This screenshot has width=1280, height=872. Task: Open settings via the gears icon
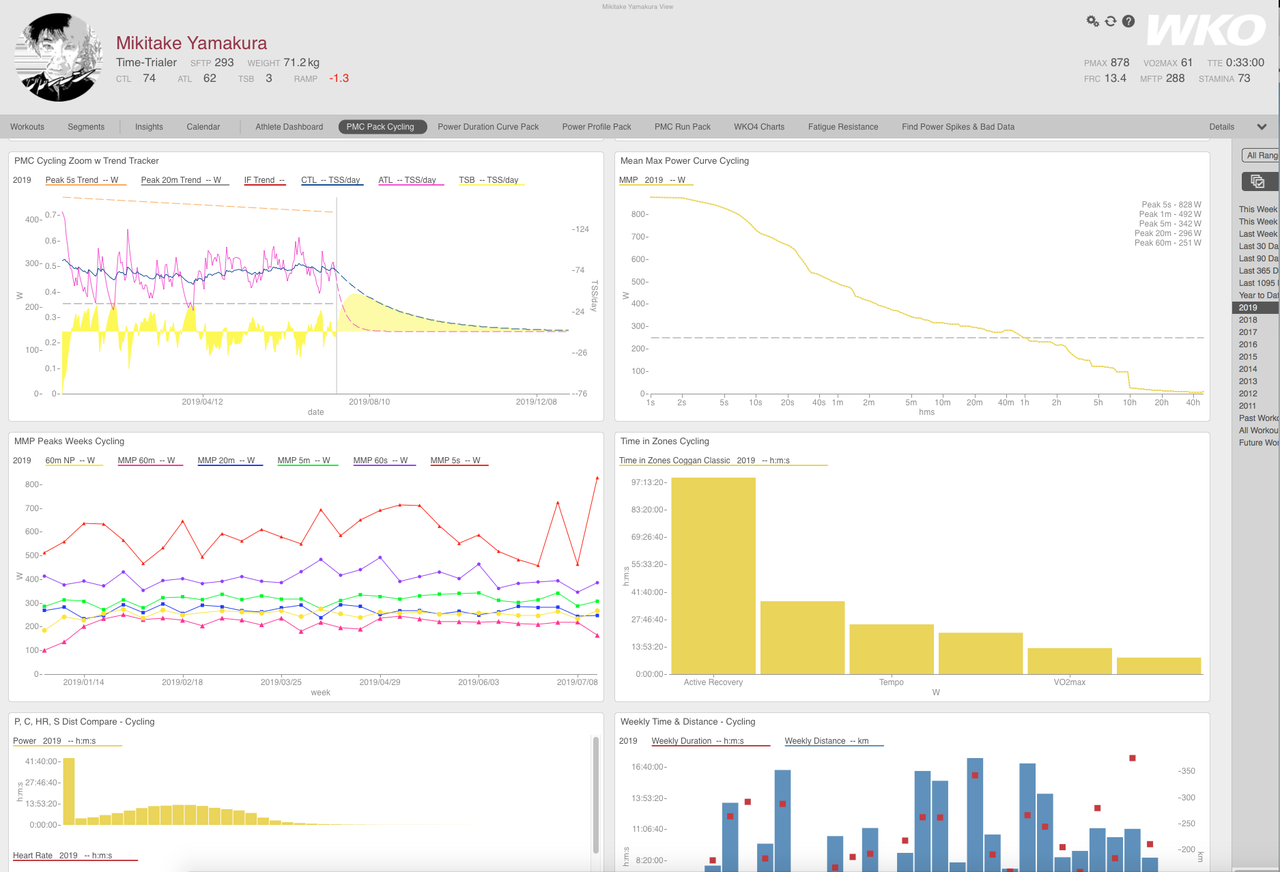1093,21
